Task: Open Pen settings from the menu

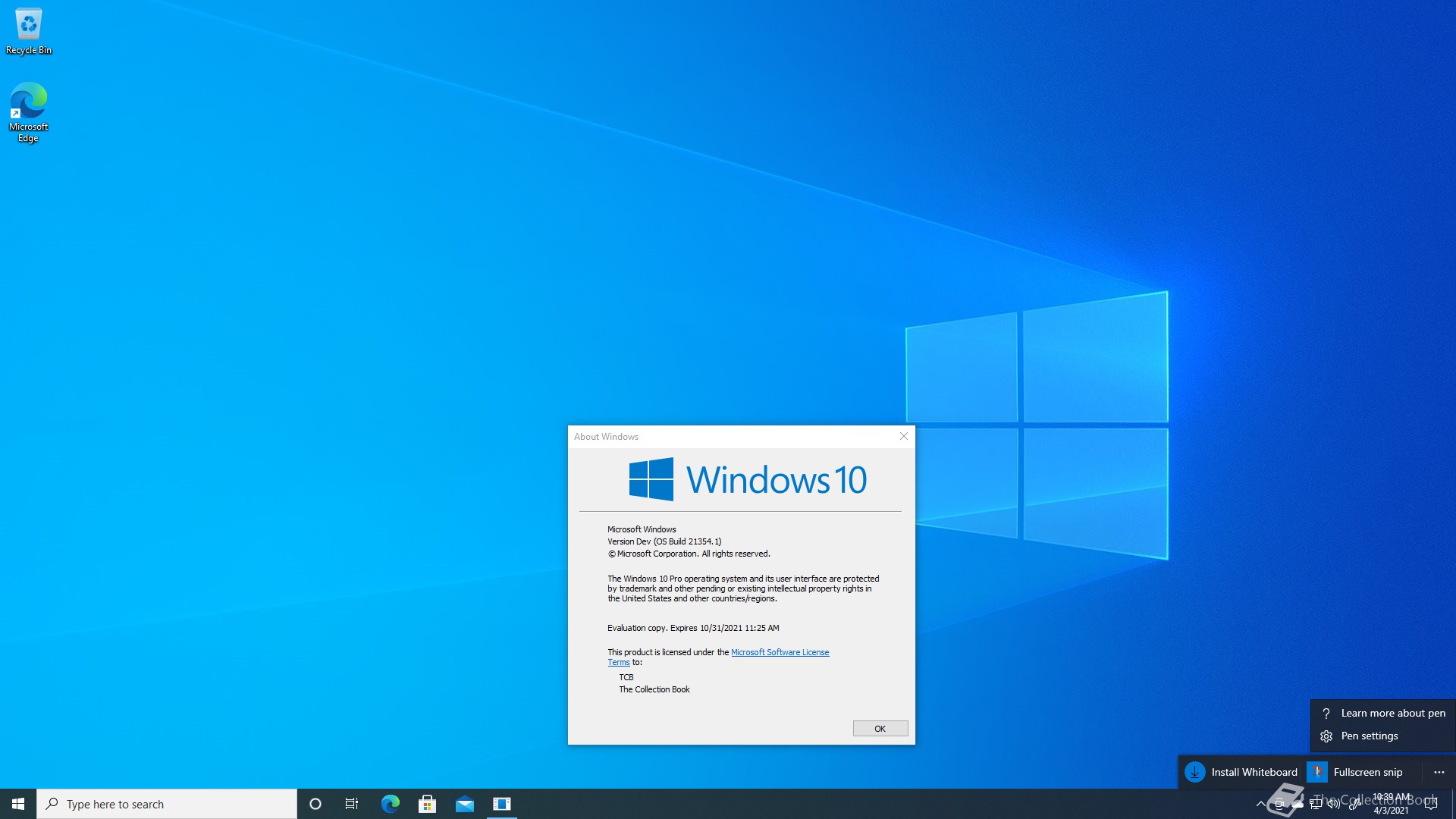Action: (x=1383, y=736)
